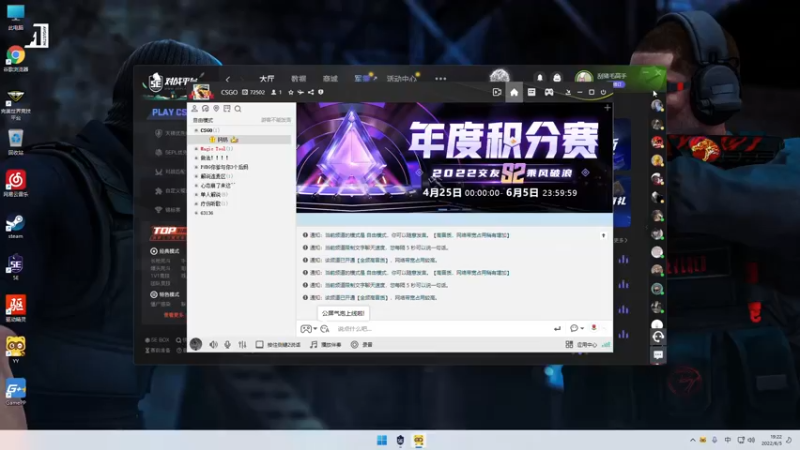Click channel ID 72502
The width and height of the screenshot is (800, 450).
[x=254, y=92]
